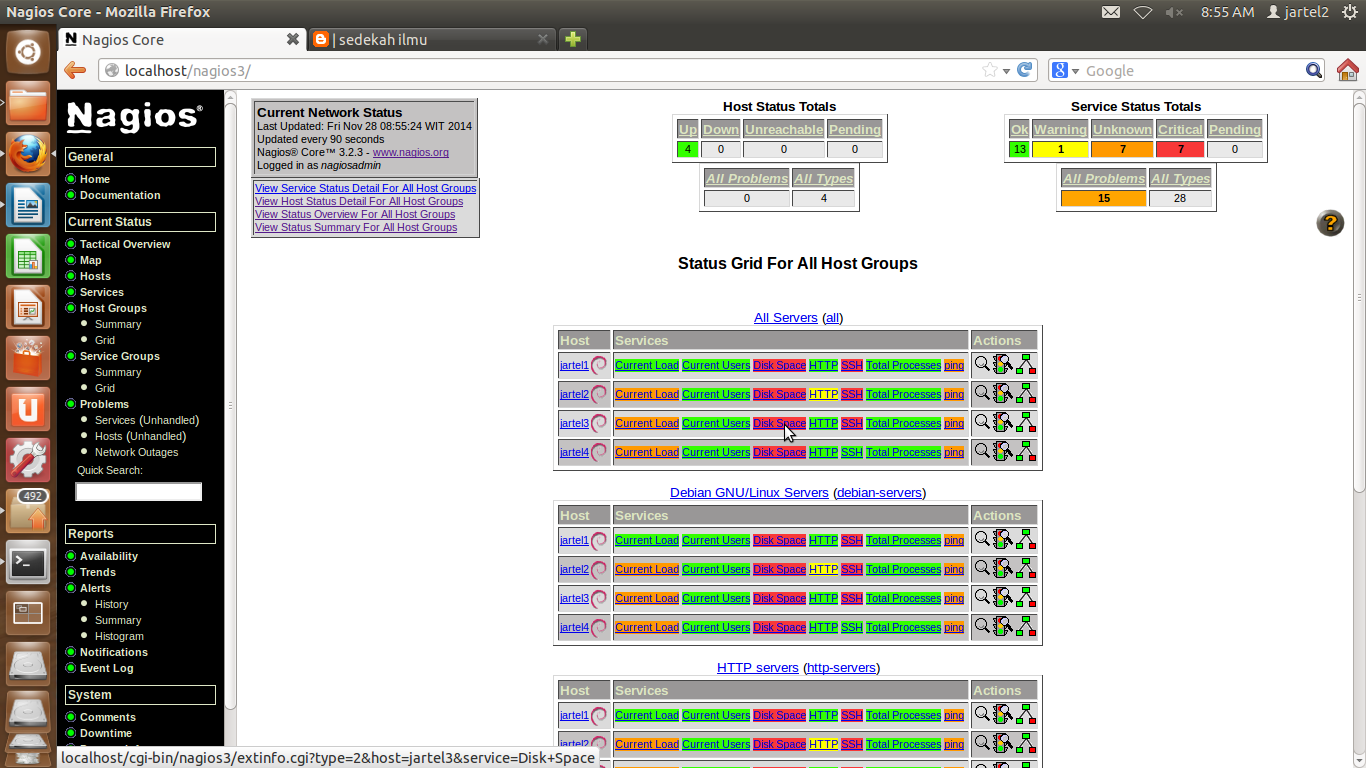Switch to the sedekah ilmu tab
The width and height of the screenshot is (1366, 768).
coord(430,39)
